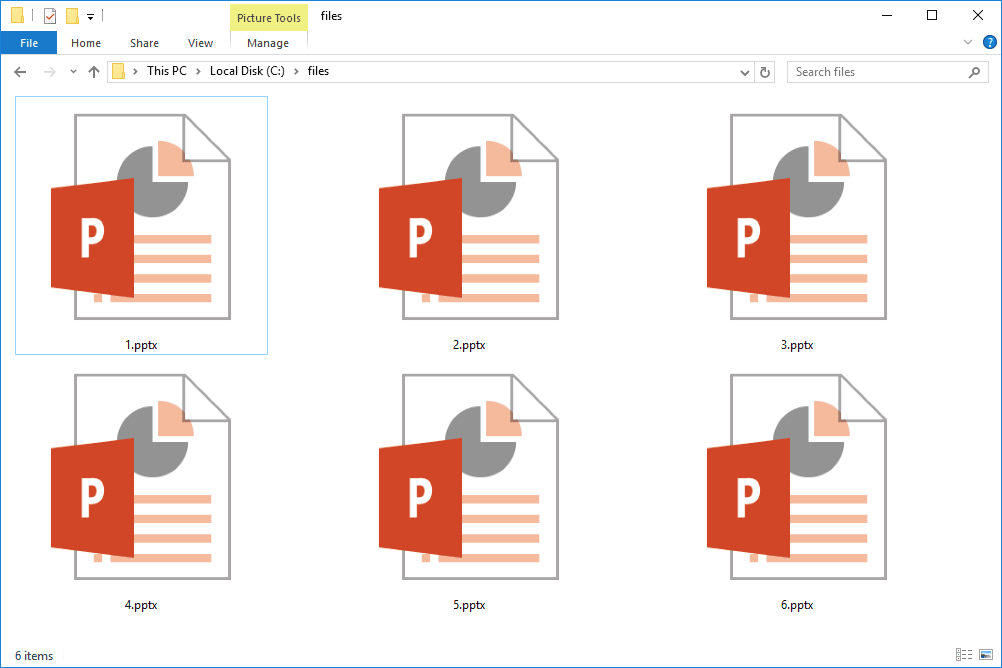Click the New Folder quick access icon

(x=72, y=16)
